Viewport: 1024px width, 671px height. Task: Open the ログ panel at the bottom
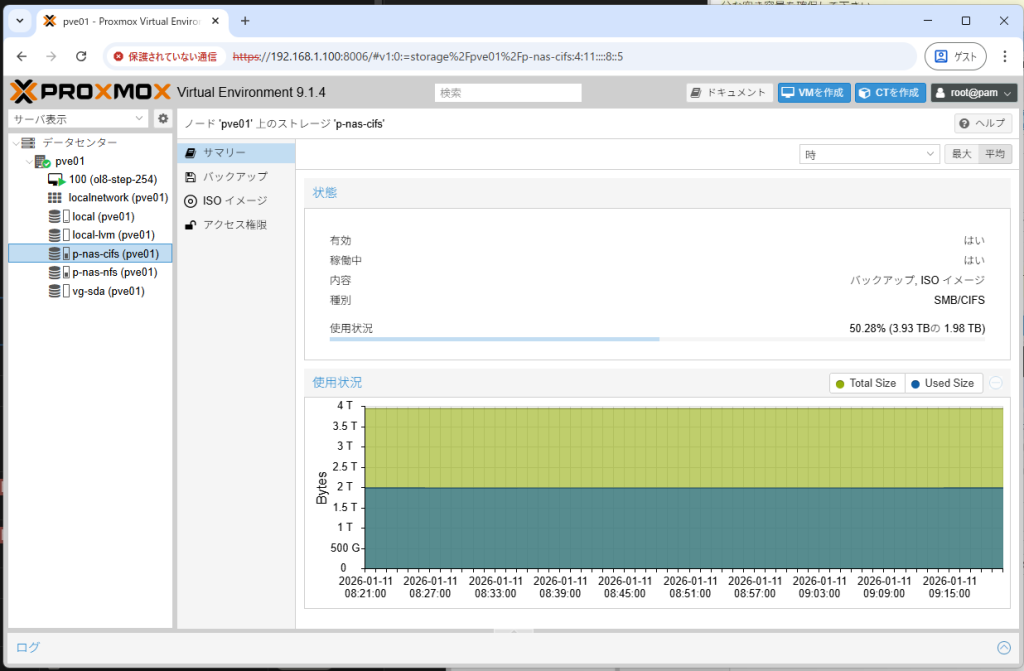[x=27, y=647]
